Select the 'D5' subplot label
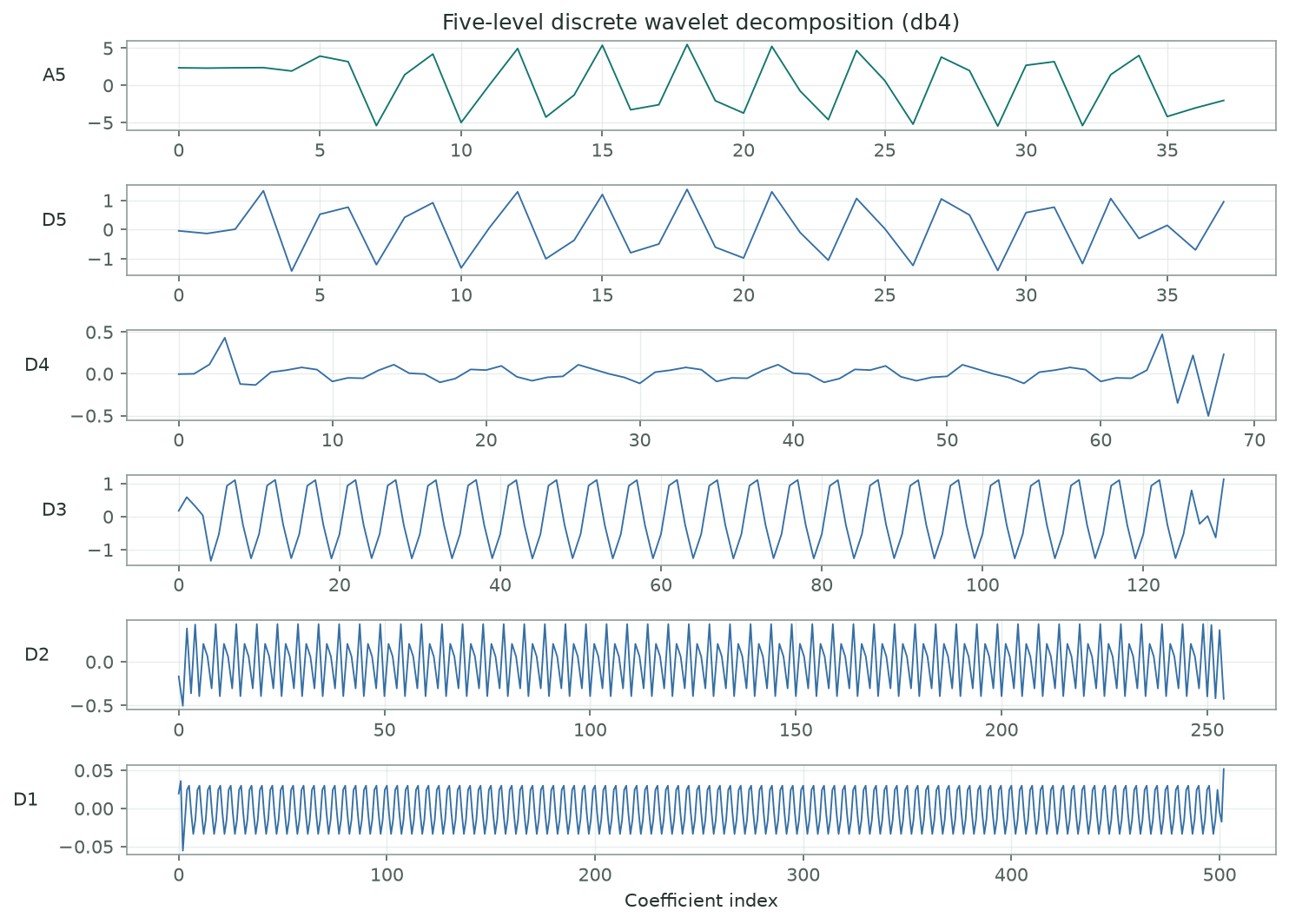 (54, 221)
